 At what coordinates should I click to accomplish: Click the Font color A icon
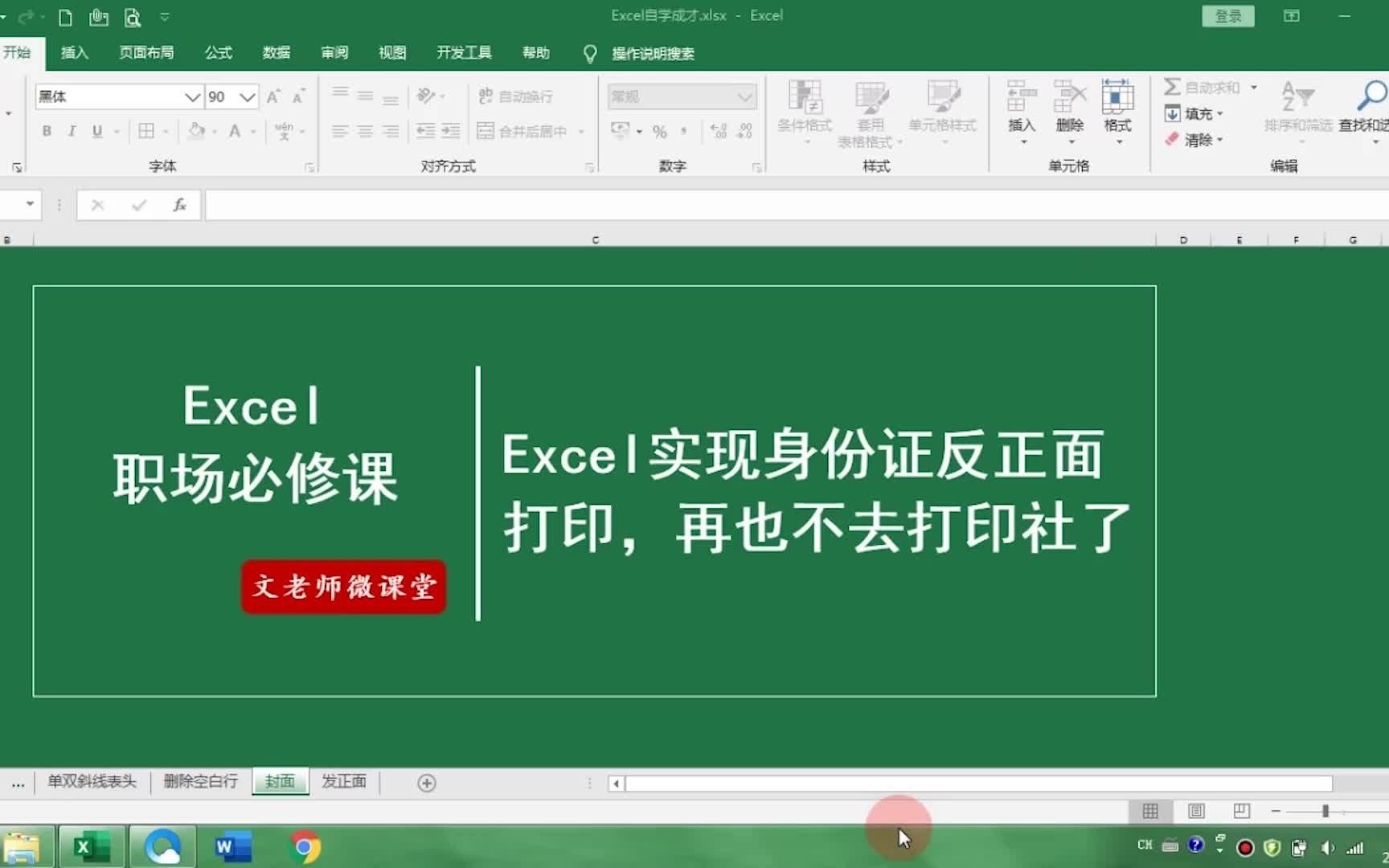tap(235, 131)
